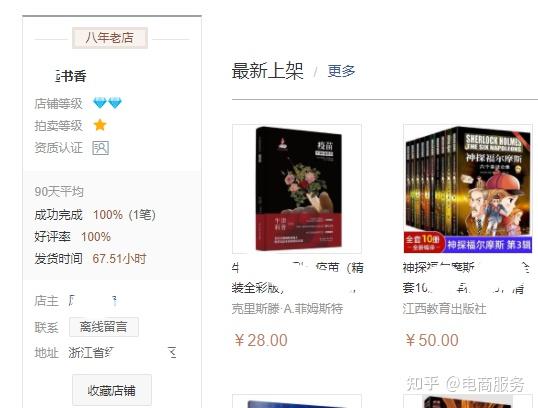Click the shop name ending in 书香
The height and width of the screenshot is (408, 538).
[x=70, y=76]
